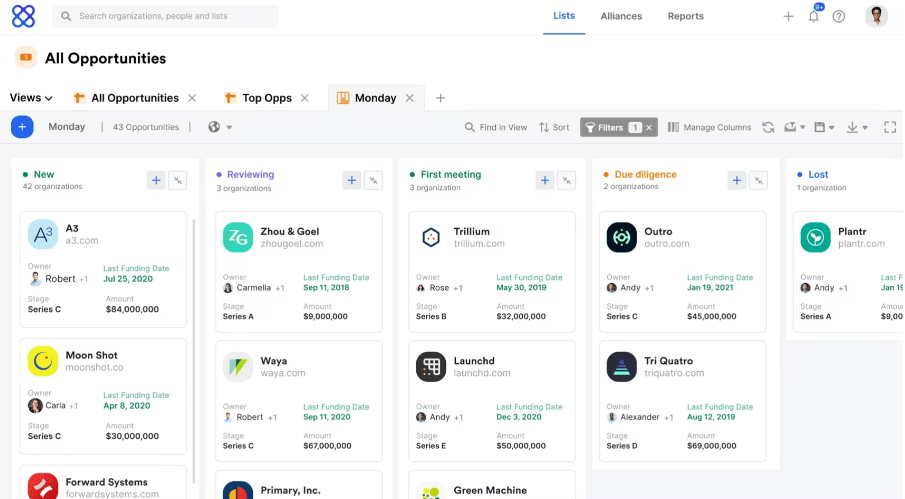Viewport: 905px width, 499px height.
Task: Add an organization to Due diligence column
Action: (x=736, y=180)
